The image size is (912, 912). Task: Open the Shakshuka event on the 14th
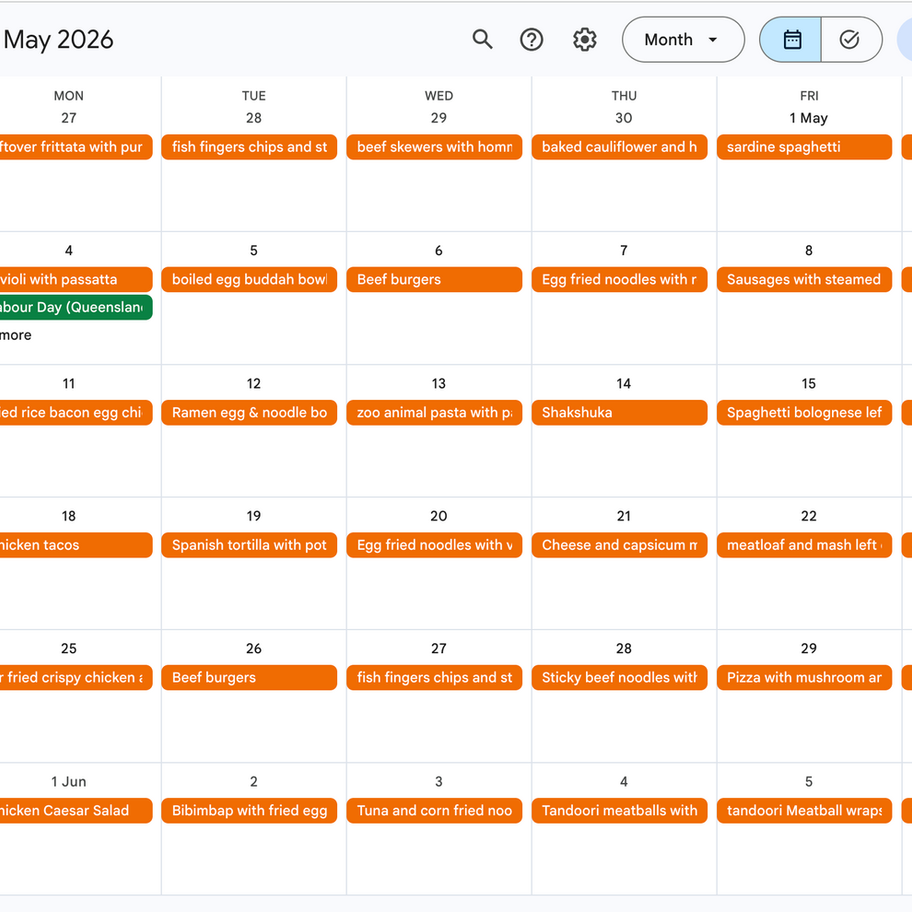click(619, 413)
